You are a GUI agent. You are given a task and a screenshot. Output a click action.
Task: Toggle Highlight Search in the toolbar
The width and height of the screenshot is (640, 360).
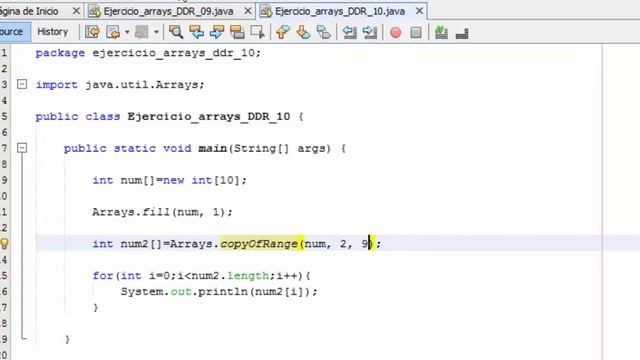coord(237,32)
